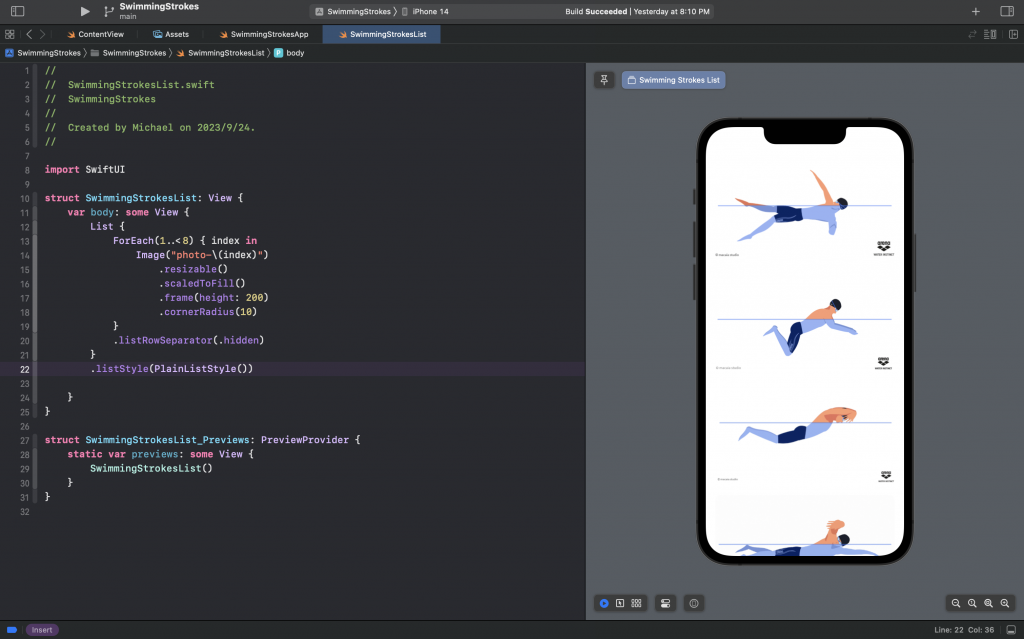Viewport: 1024px width, 639px height.
Task: Open SwimmingStrokesList file breadcrumb
Action: [x=221, y=53]
